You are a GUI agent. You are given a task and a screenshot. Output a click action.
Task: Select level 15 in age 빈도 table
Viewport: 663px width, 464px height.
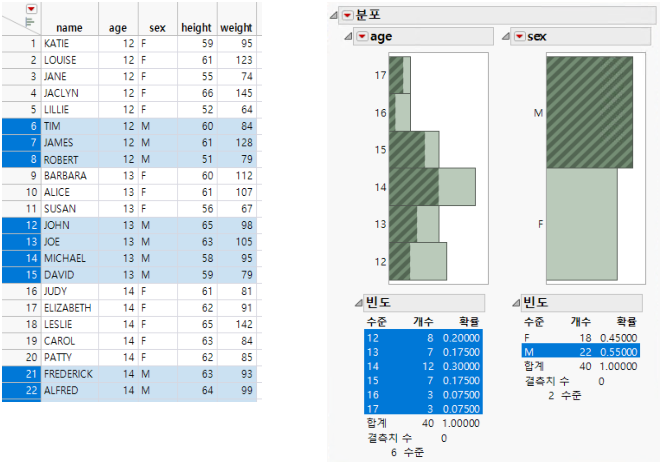click(x=423, y=380)
